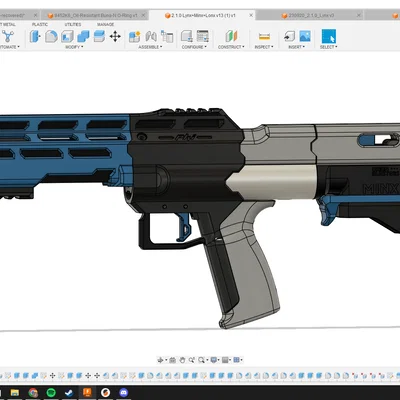Select the Automate tool icon

coord(8,36)
